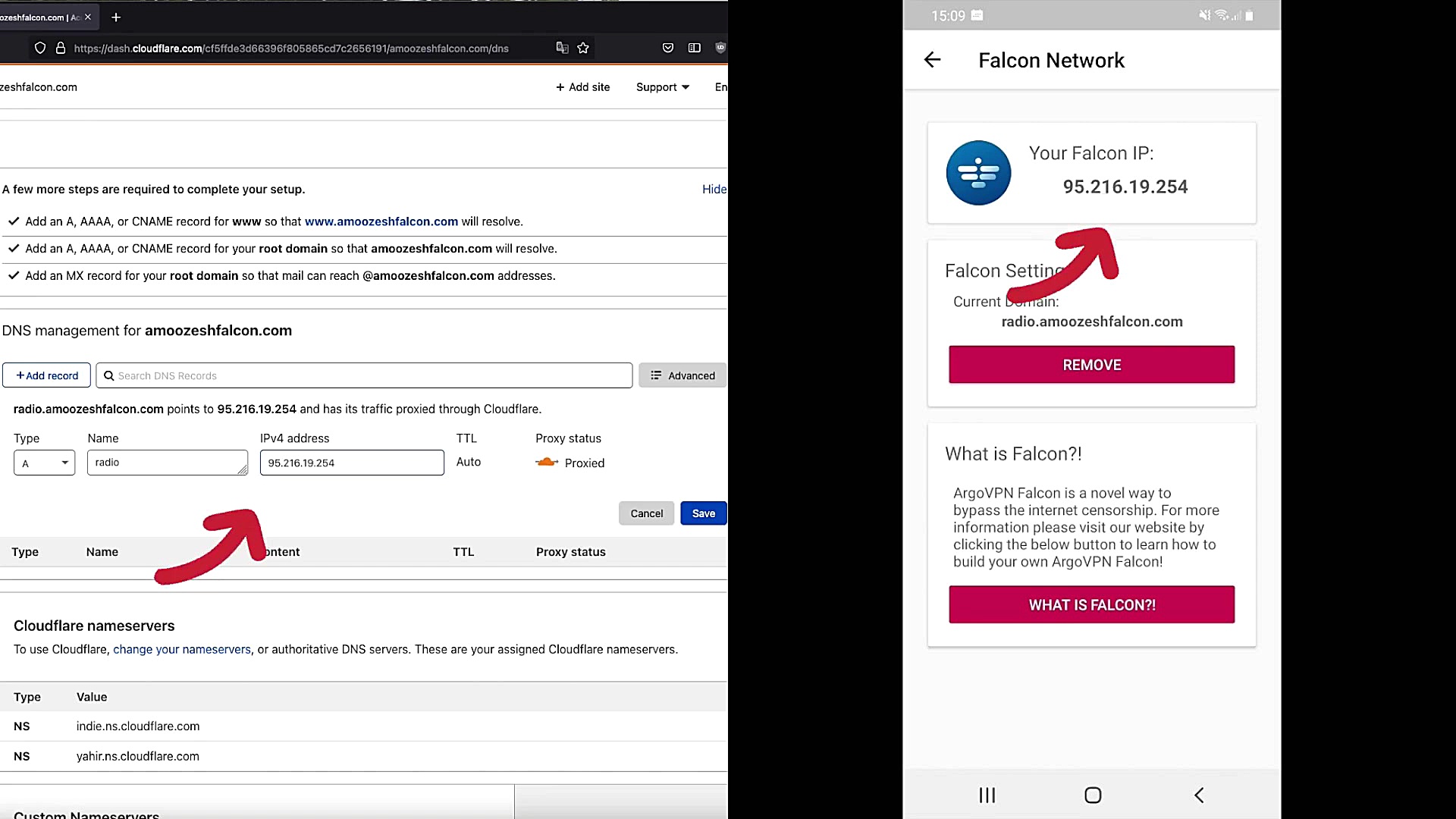
Task: Toggle the Proxied cloud proxy status
Action: point(548,463)
